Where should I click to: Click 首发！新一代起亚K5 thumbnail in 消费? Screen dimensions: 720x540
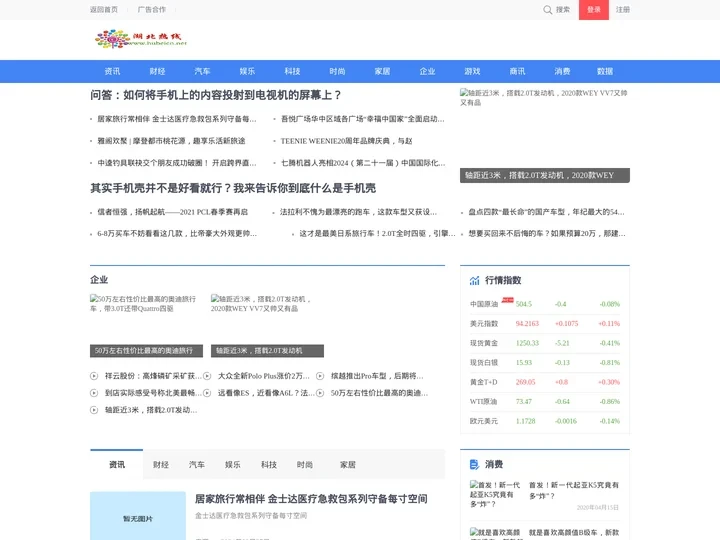pos(495,495)
